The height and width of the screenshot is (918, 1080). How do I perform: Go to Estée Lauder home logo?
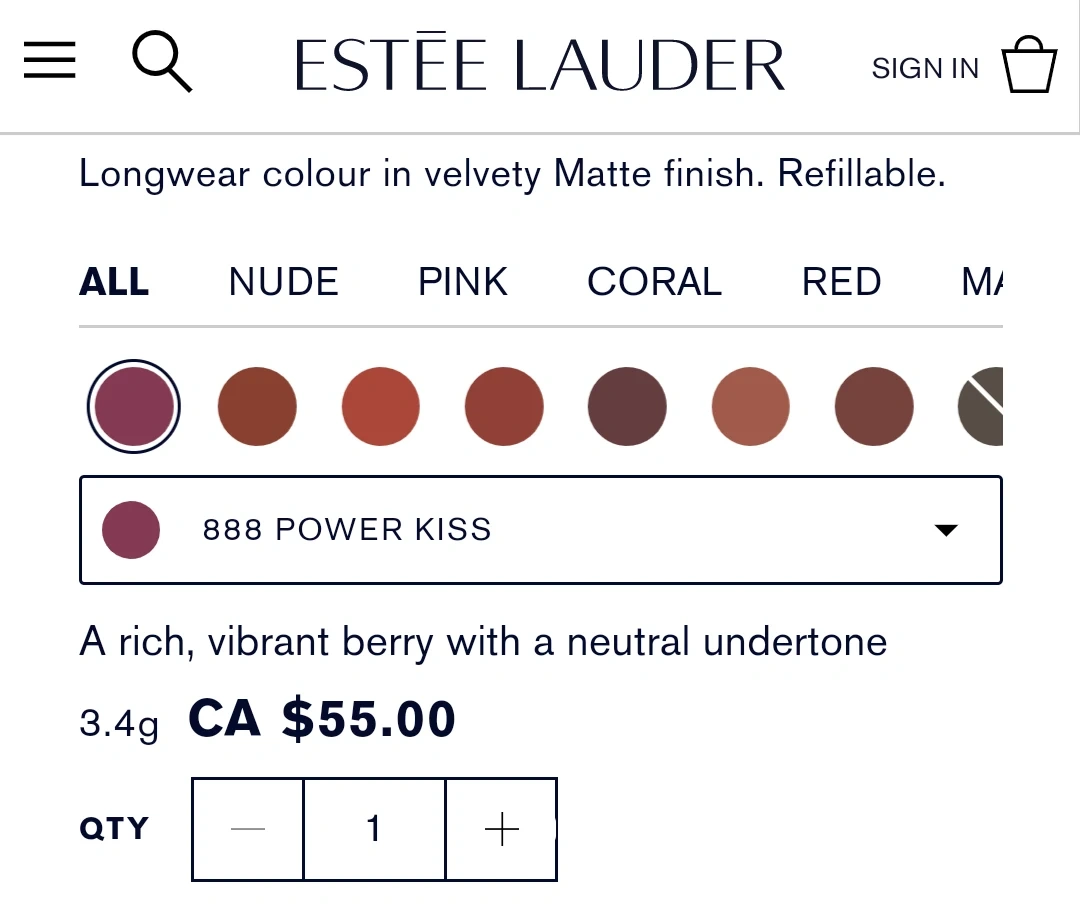pyautogui.click(x=540, y=66)
